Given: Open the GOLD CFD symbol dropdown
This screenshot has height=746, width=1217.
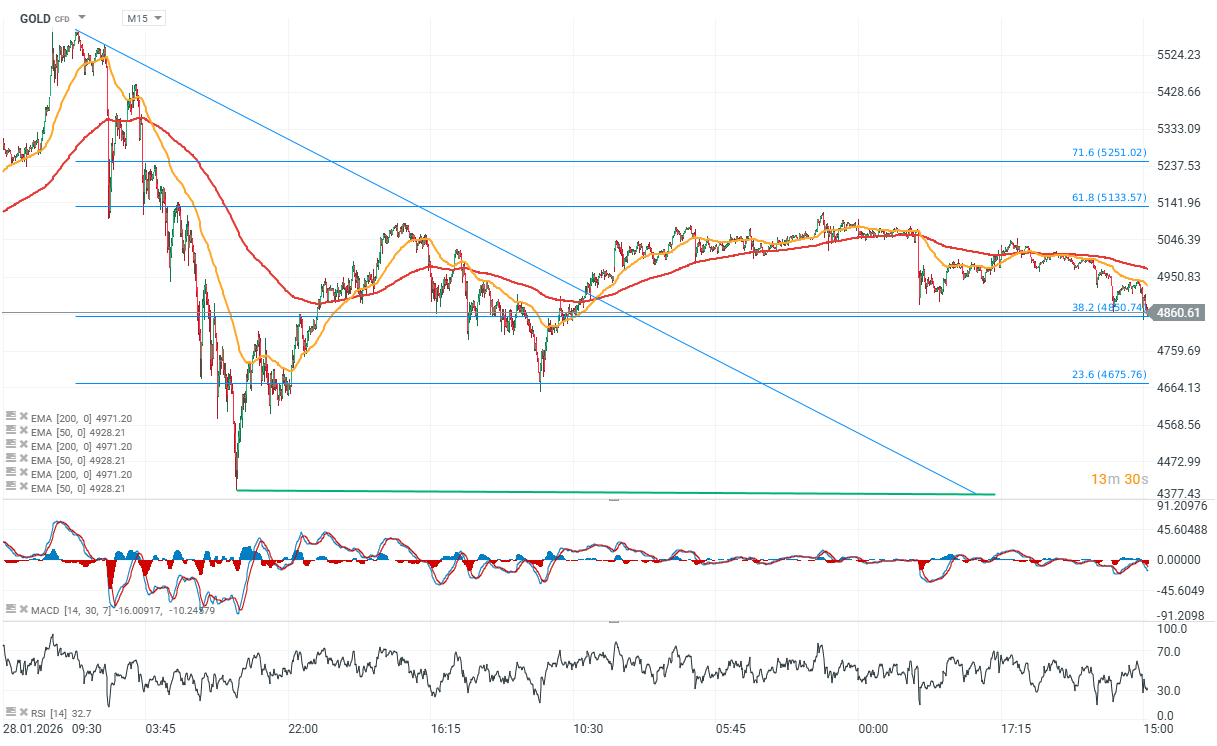Looking at the screenshot, I should [81, 18].
